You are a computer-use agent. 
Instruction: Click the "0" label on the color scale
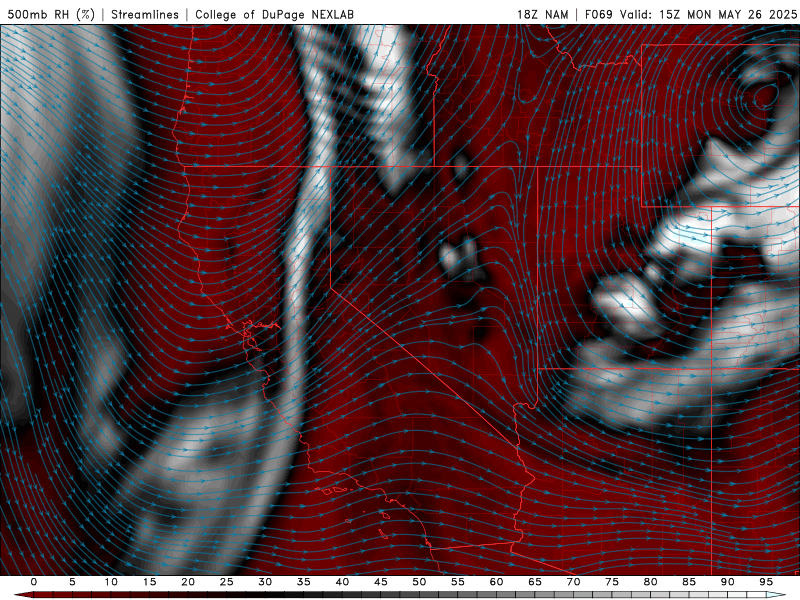coord(34,582)
